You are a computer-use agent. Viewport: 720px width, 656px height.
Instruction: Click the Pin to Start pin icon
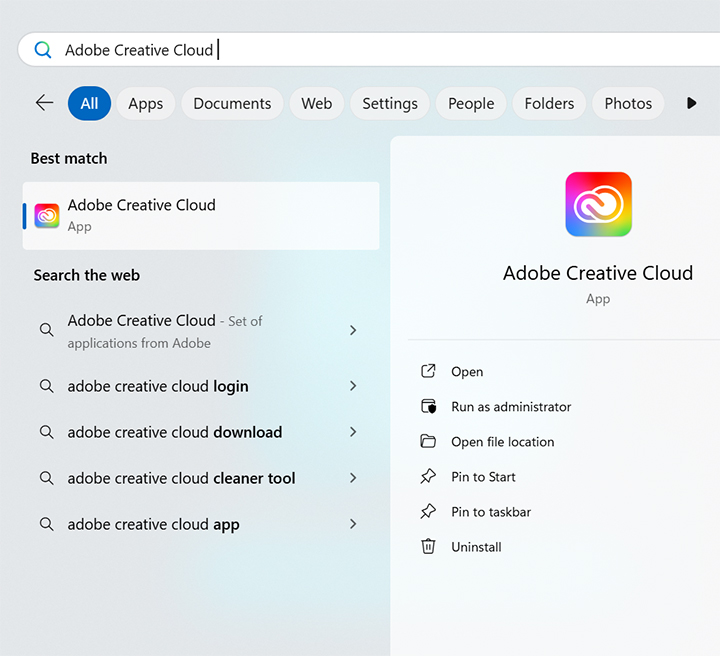pyautogui.click(x=428, y=477)
